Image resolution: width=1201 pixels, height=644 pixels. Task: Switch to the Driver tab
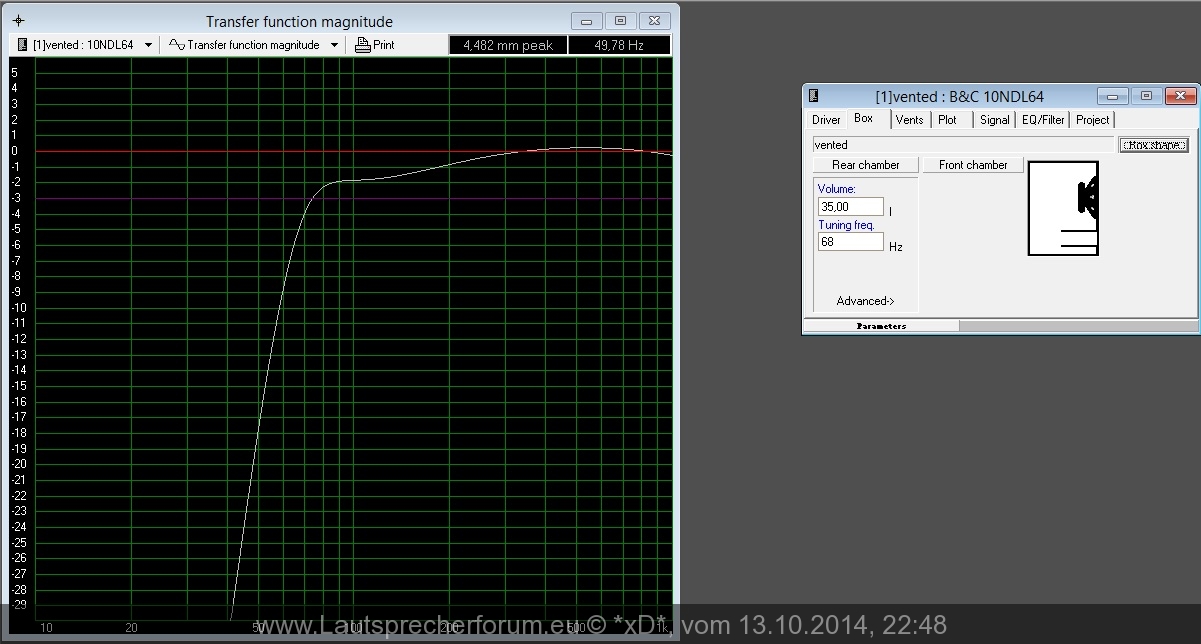(826, 120)
